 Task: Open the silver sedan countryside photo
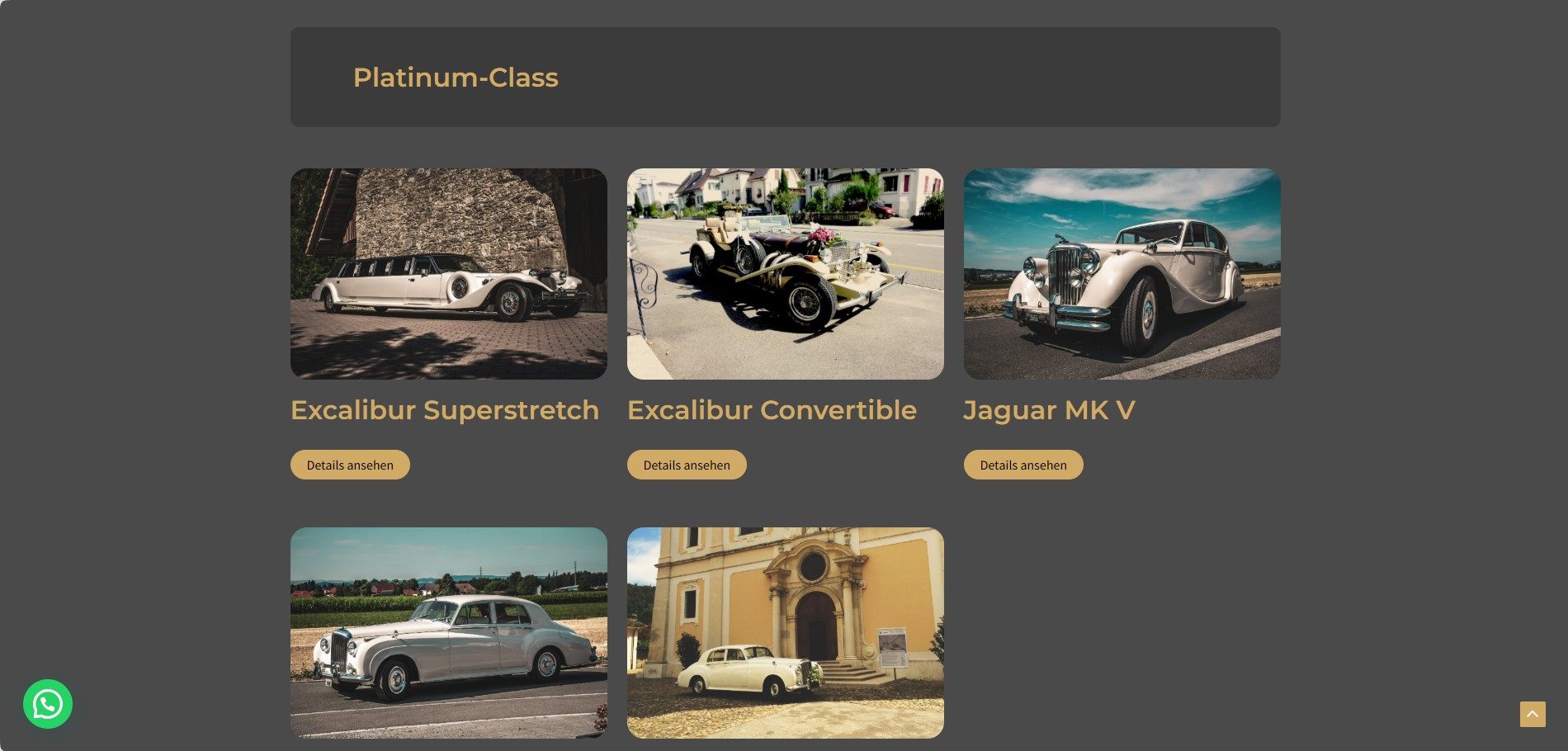[449, 633]
